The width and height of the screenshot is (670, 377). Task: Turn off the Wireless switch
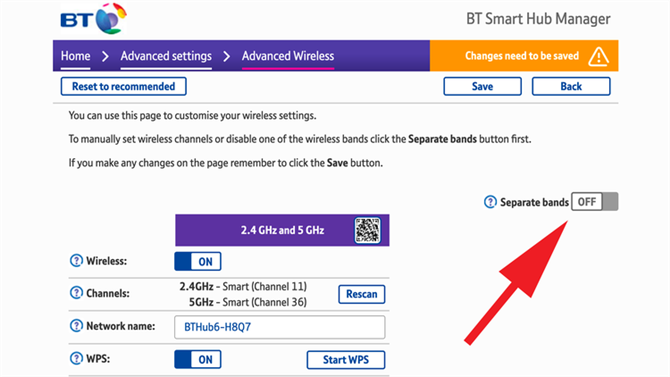pyautogui.click(x=198, y=261)
